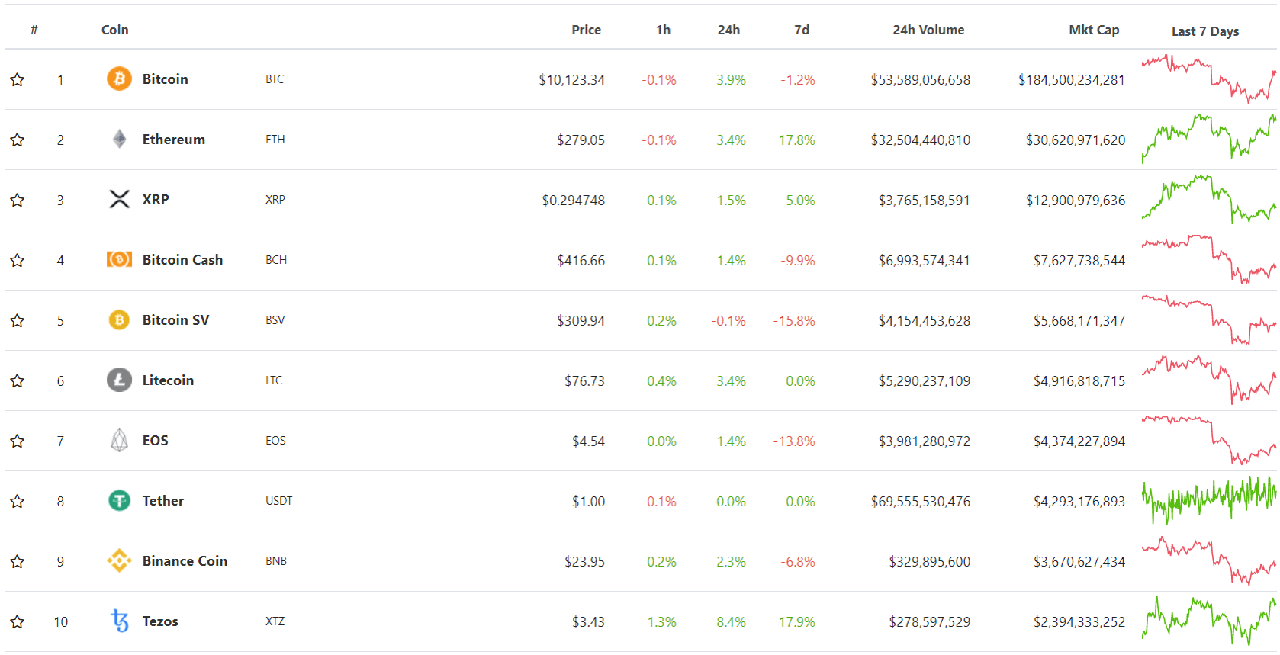Click the Tether logo icon
The height and width of the screenshot is (655, 1280).
(x=119, y=500)
